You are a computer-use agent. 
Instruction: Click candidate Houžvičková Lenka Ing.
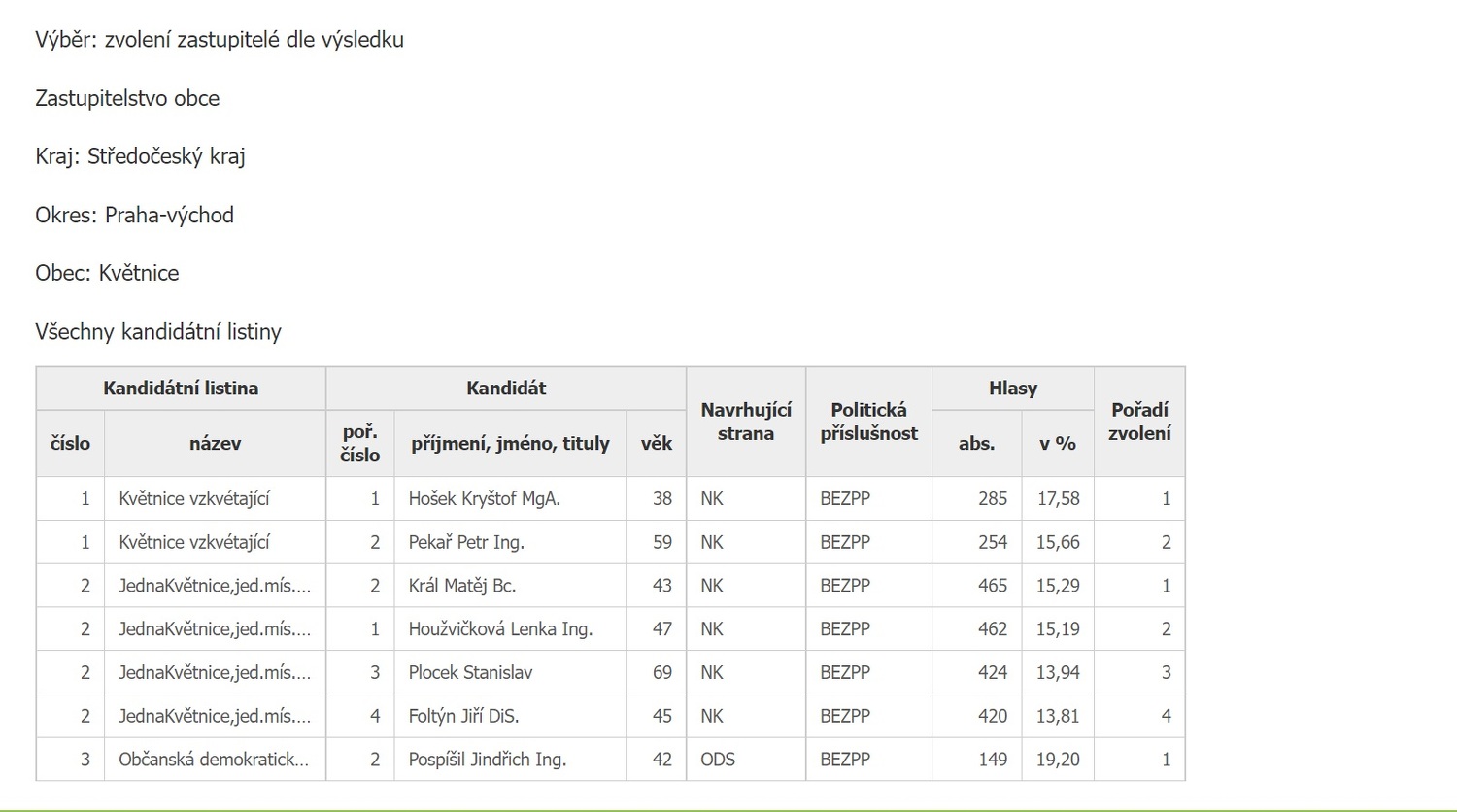click(x=500, y=629)
